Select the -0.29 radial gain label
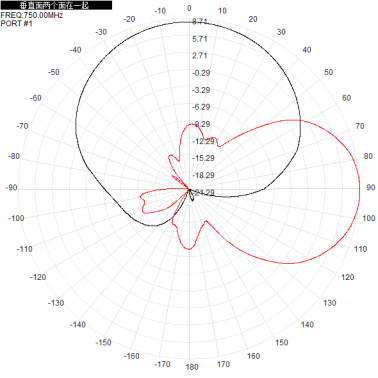This screenshot has height=378, width=378. point(201,73)
